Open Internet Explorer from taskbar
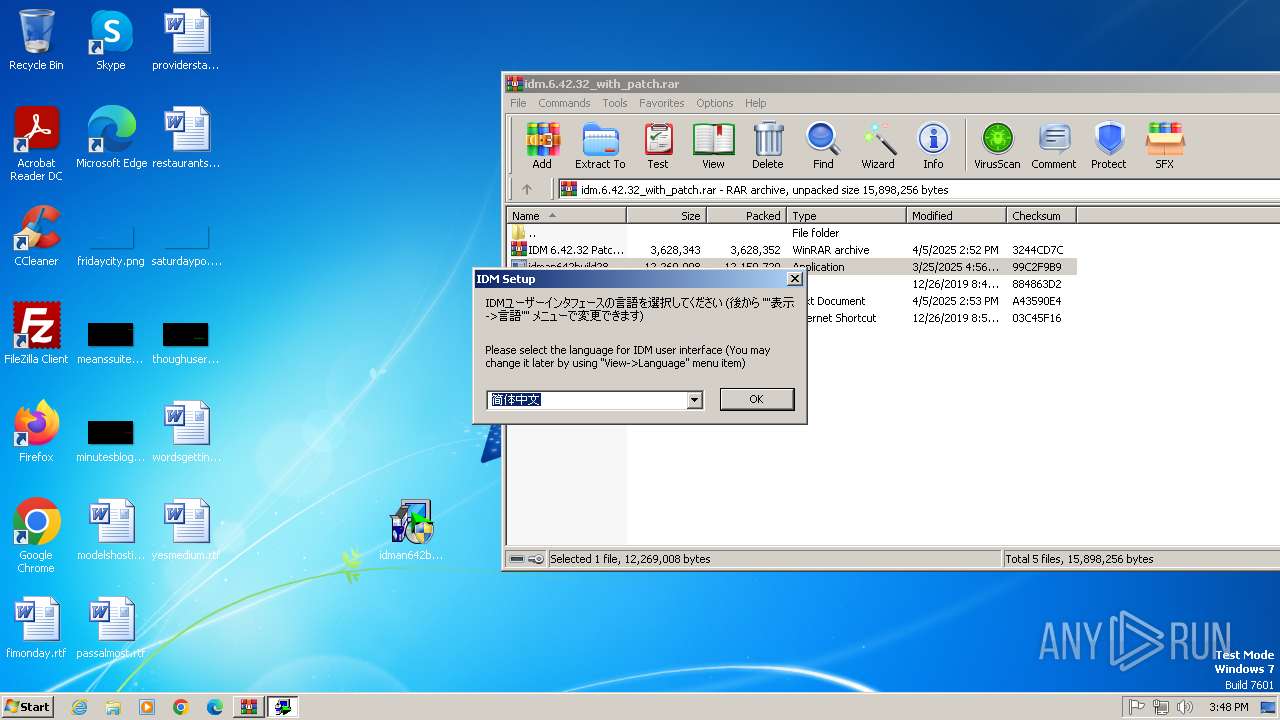Viewport: 1280px width, 720px height. click(x=79, y=707)
